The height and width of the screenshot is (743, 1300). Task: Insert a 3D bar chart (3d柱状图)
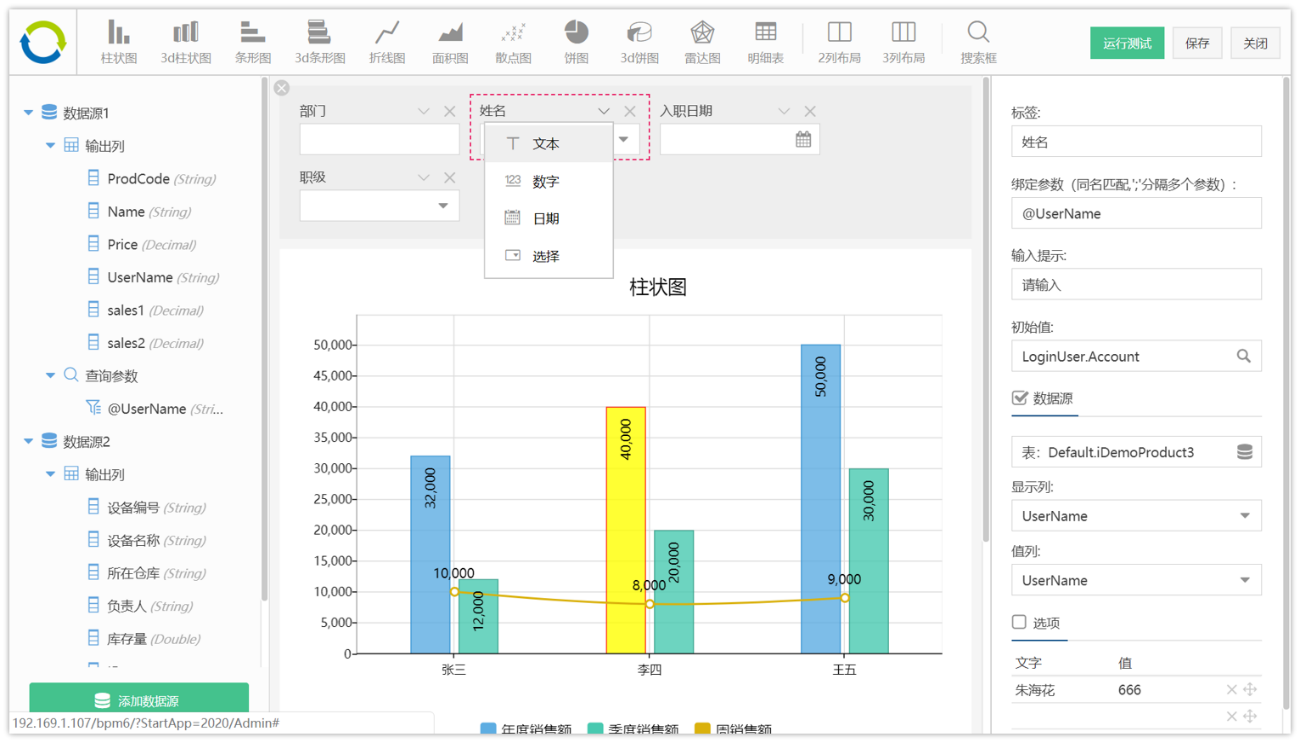[x=186, y=42]
